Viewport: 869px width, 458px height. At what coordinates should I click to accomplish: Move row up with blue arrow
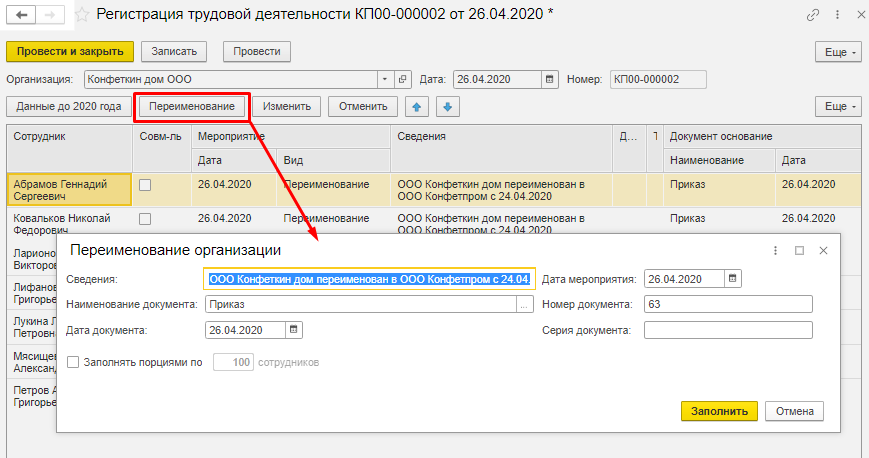coord(417,106)
